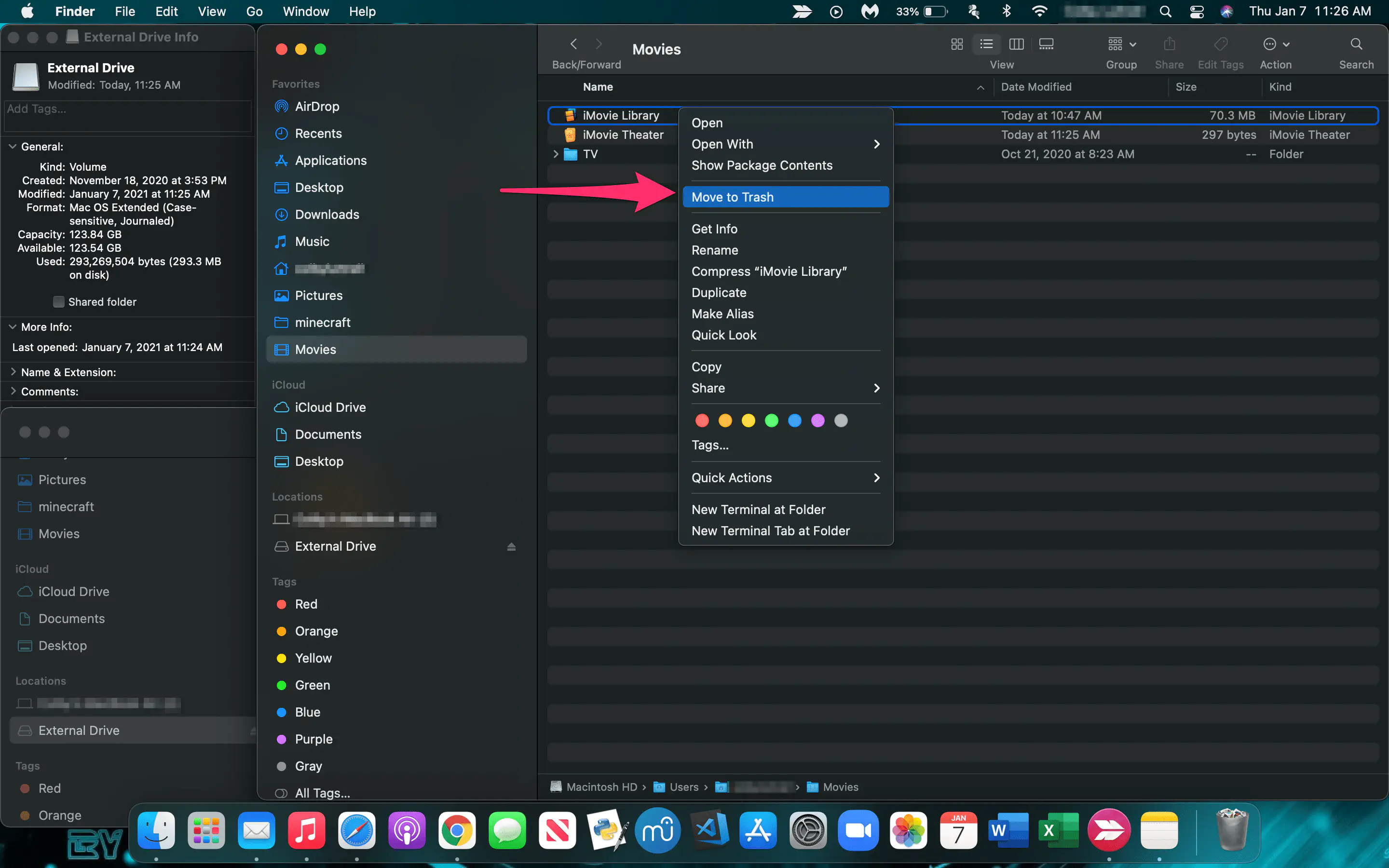Choose Compress "iMovie Library"
The image size is (1389, 868).
pyautogui.click(x=786, y=271)
